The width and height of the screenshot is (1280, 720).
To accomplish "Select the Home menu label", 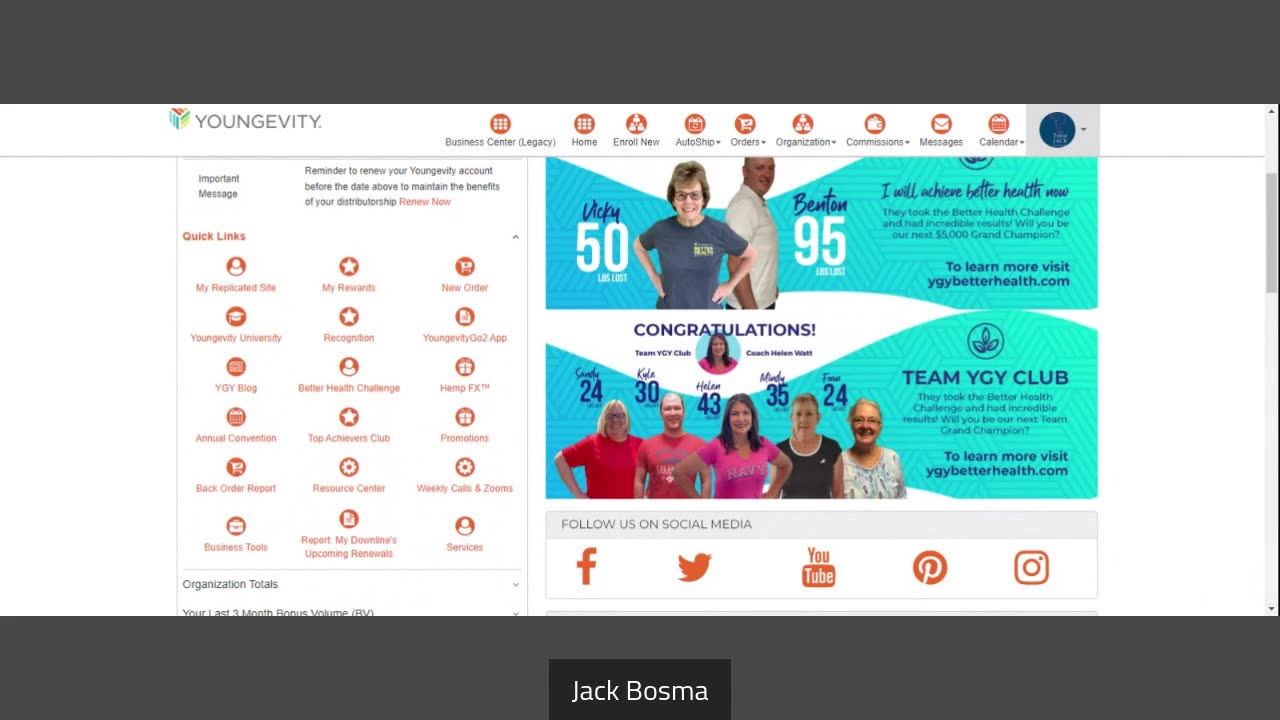I will (x=584, y=142).
